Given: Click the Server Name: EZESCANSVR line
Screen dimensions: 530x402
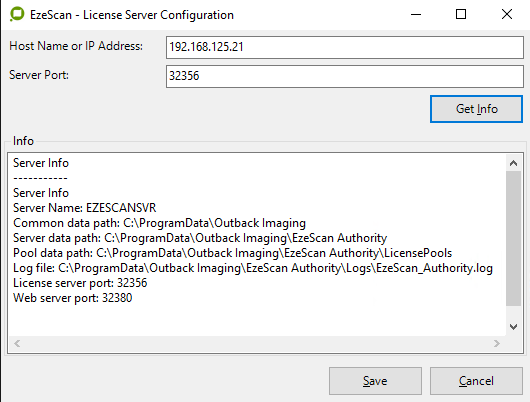Looking at the screenshot, I should (x=85, y=208).
